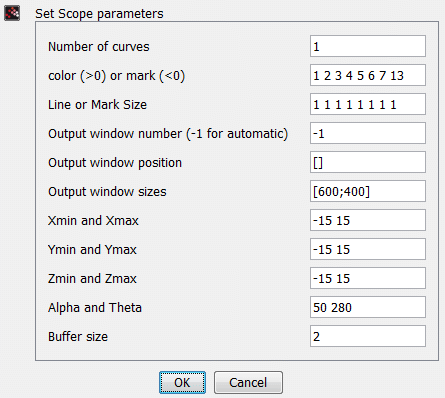
Task: Click the Scope dialog icon at top left
Action: [12, 13]
